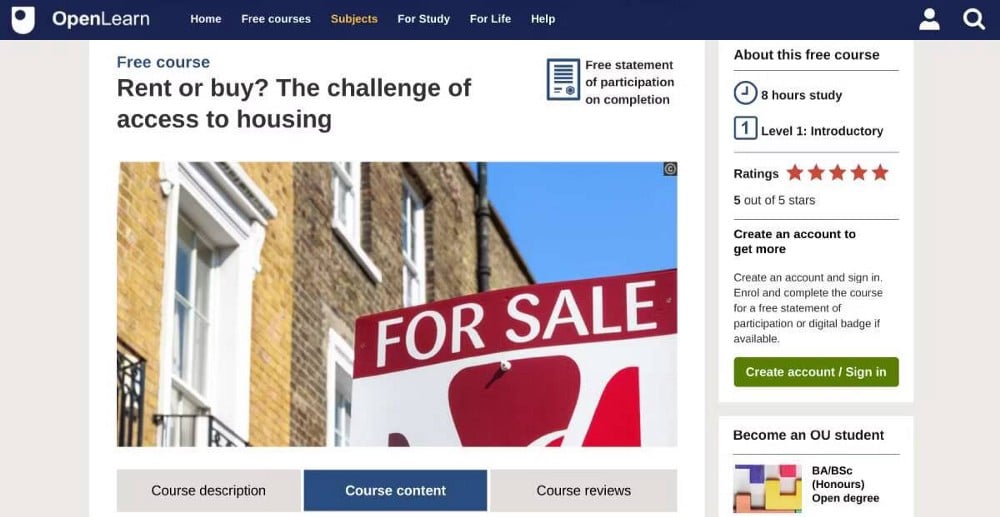This screenshot has width=1000, height=517.
Task: Click the first rating star
Action: point(795,173)
